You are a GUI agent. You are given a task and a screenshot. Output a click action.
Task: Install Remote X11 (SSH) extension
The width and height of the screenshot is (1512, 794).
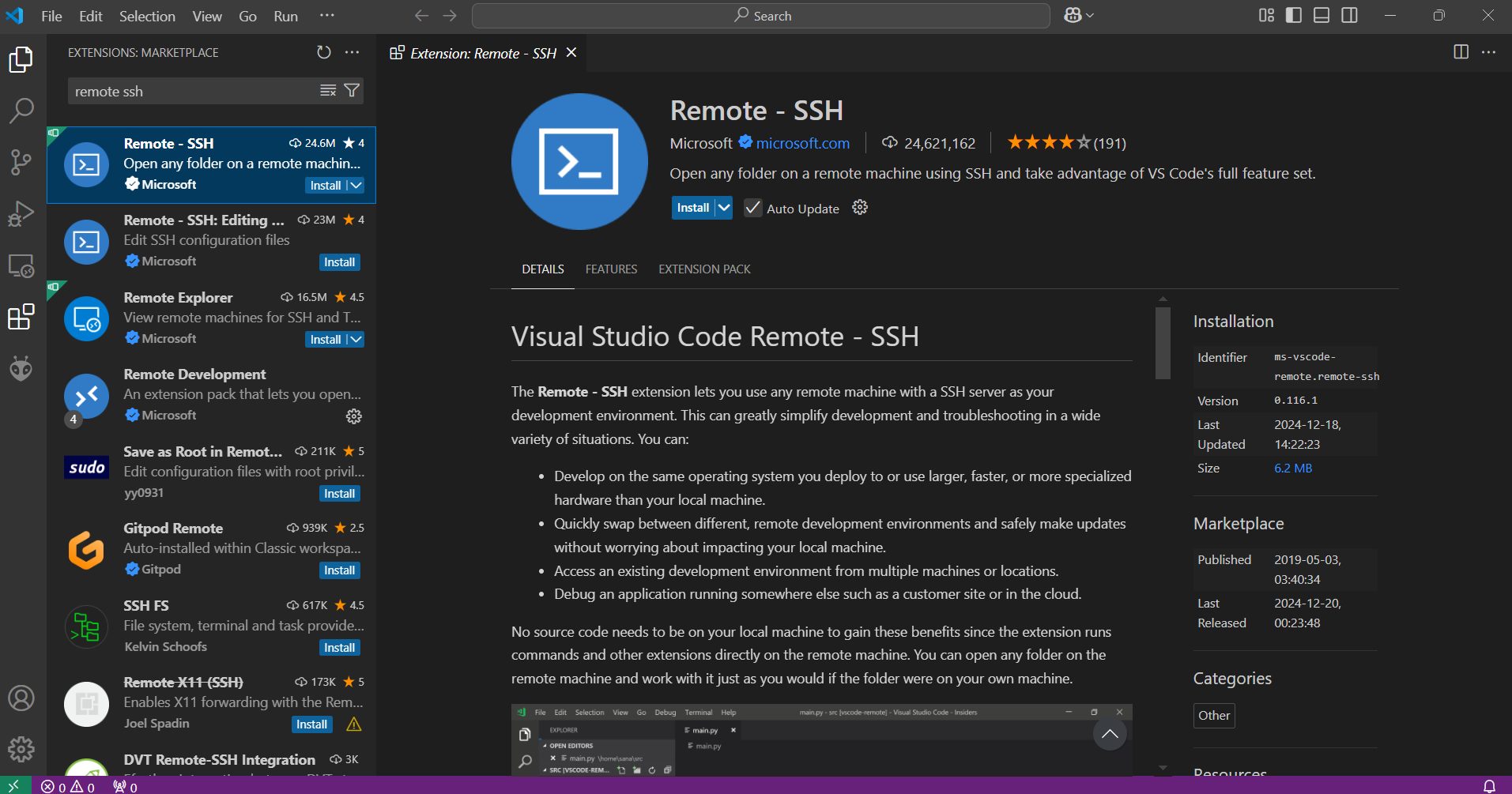(312, 724)
